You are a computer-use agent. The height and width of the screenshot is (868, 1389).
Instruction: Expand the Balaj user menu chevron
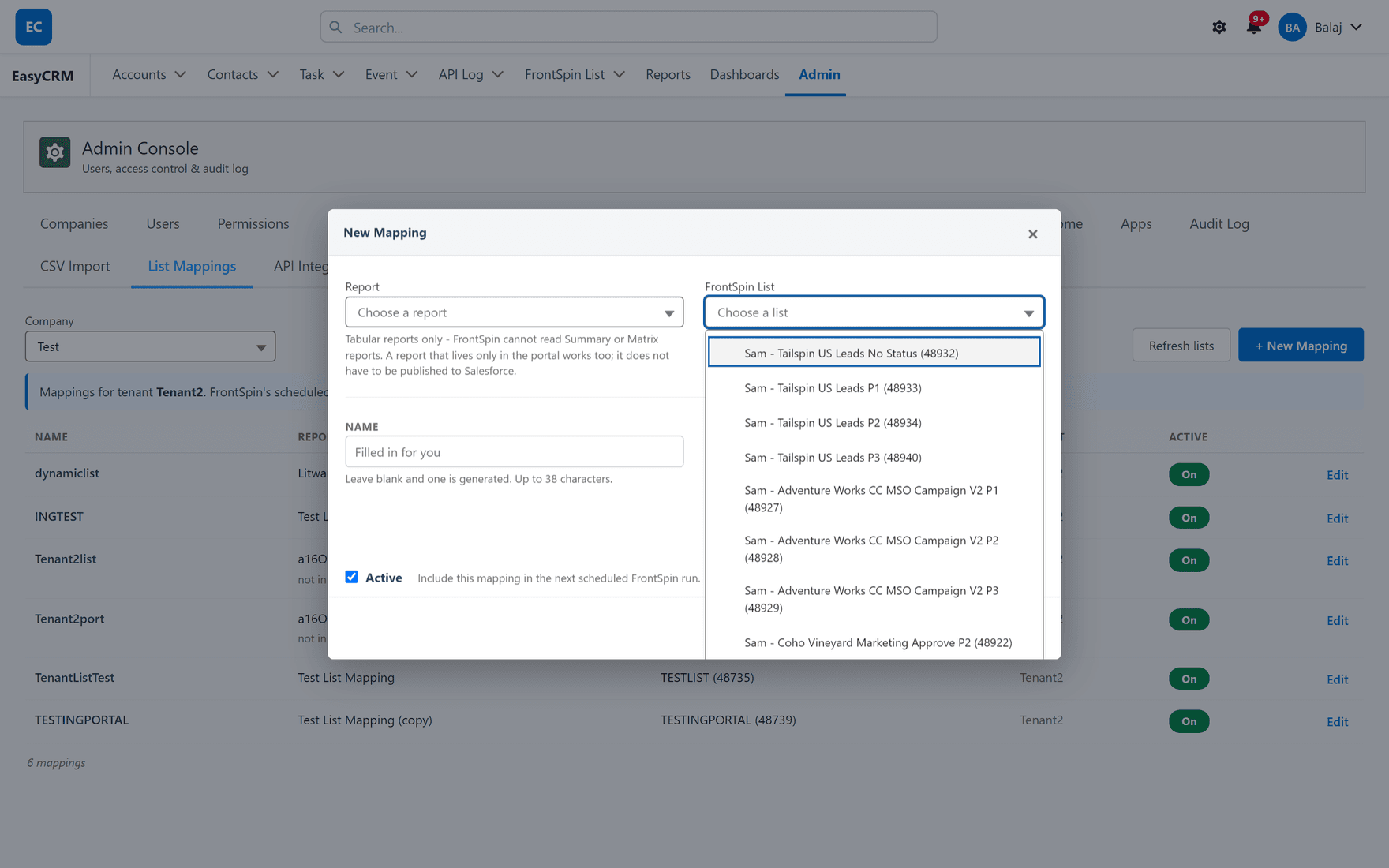coord(1356,27)
